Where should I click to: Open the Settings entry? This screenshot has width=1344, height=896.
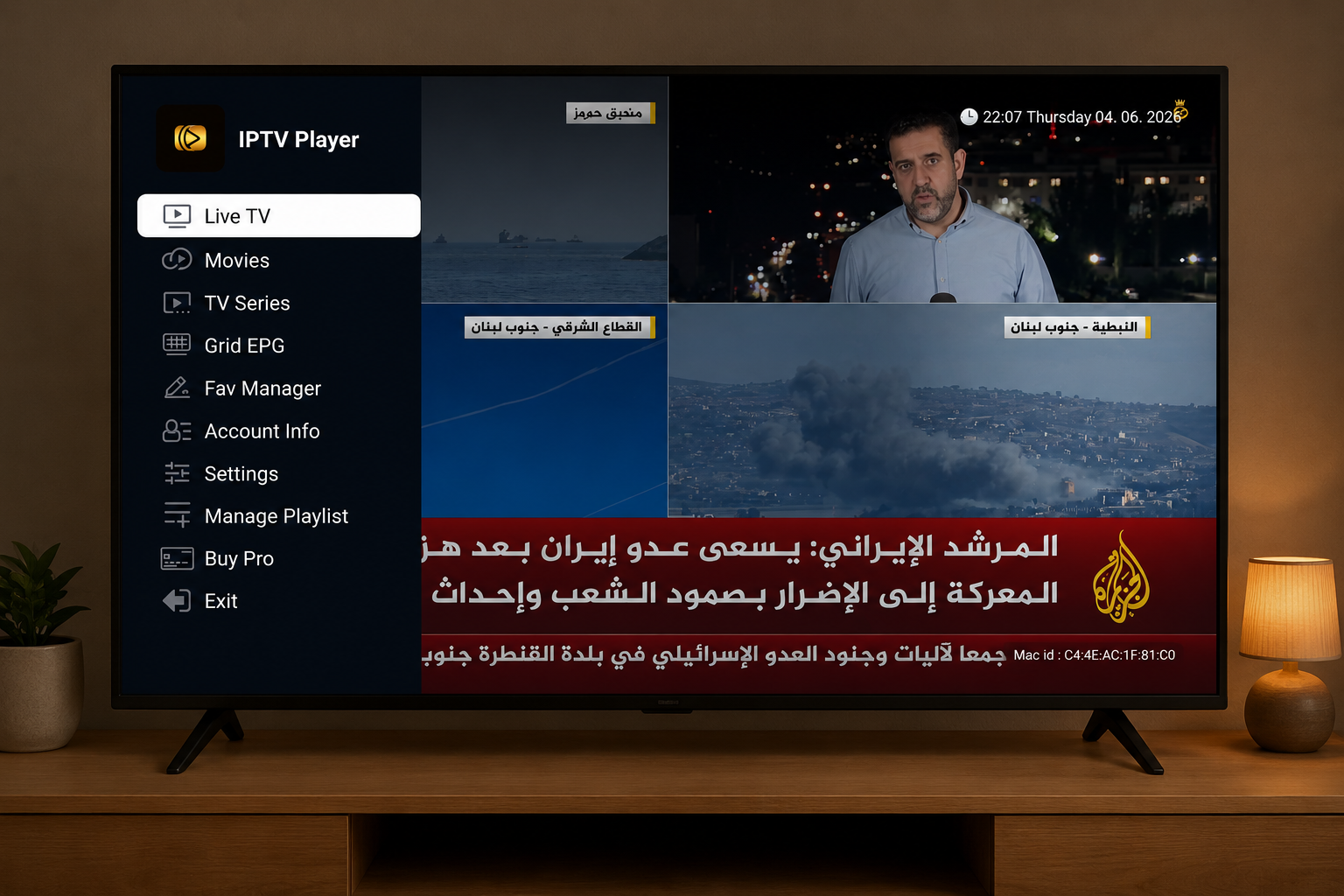tap(279, 473)
